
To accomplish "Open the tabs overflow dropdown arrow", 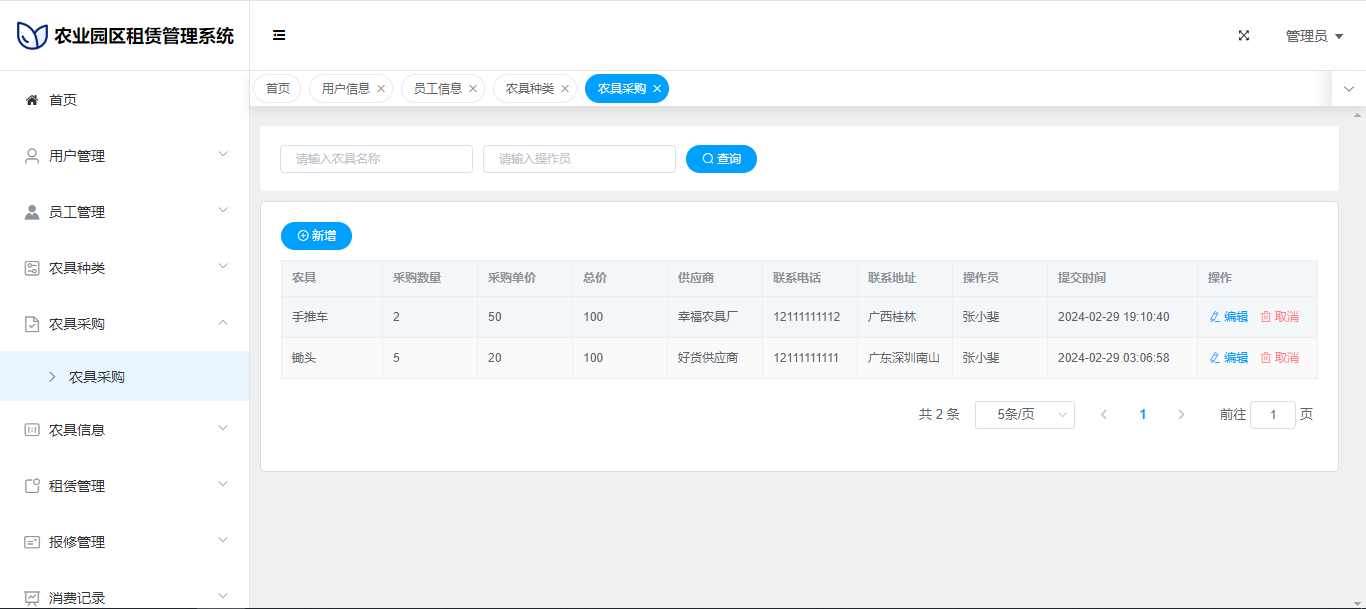I will coord(1348,89).
